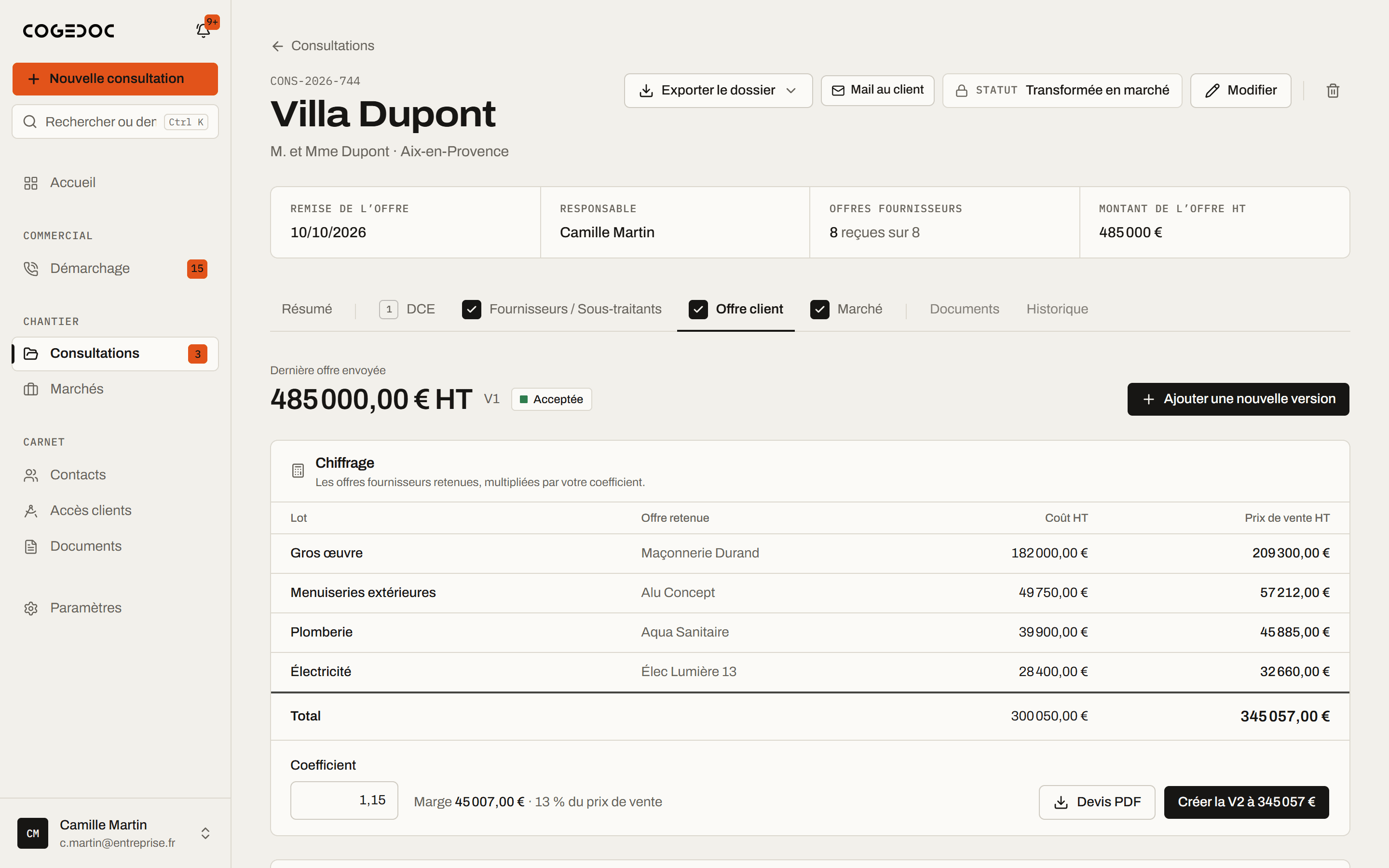Click the Contacts people icon

pyautogui.click(x=31, y=475)
